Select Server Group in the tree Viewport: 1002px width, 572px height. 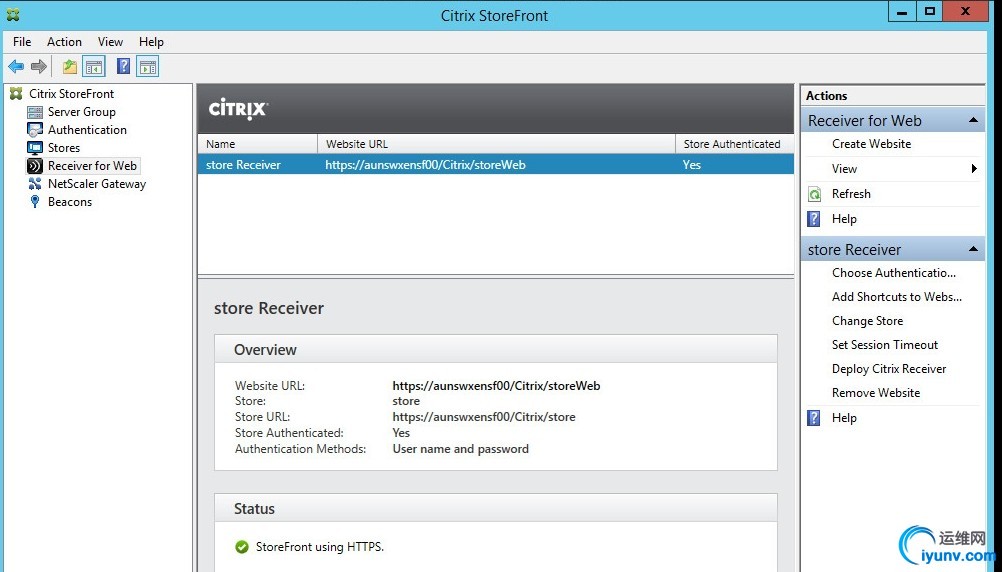[82, 112]
